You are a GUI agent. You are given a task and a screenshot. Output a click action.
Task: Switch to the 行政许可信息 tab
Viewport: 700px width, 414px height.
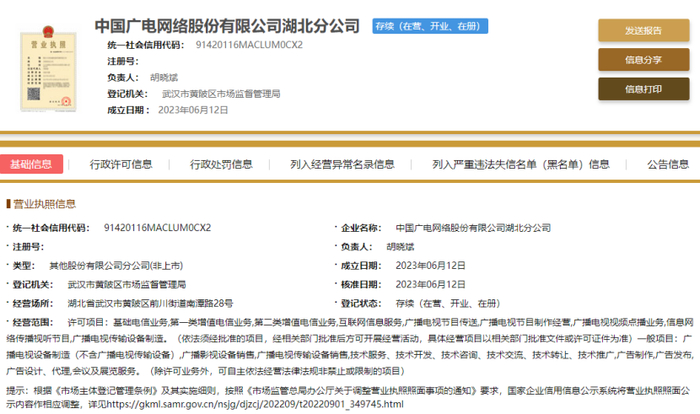[x=121, y=164]
